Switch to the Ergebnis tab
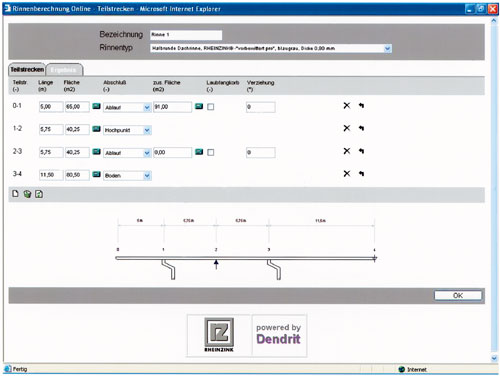The width and height of the screenshot is (500, 376). coord(64,70)
